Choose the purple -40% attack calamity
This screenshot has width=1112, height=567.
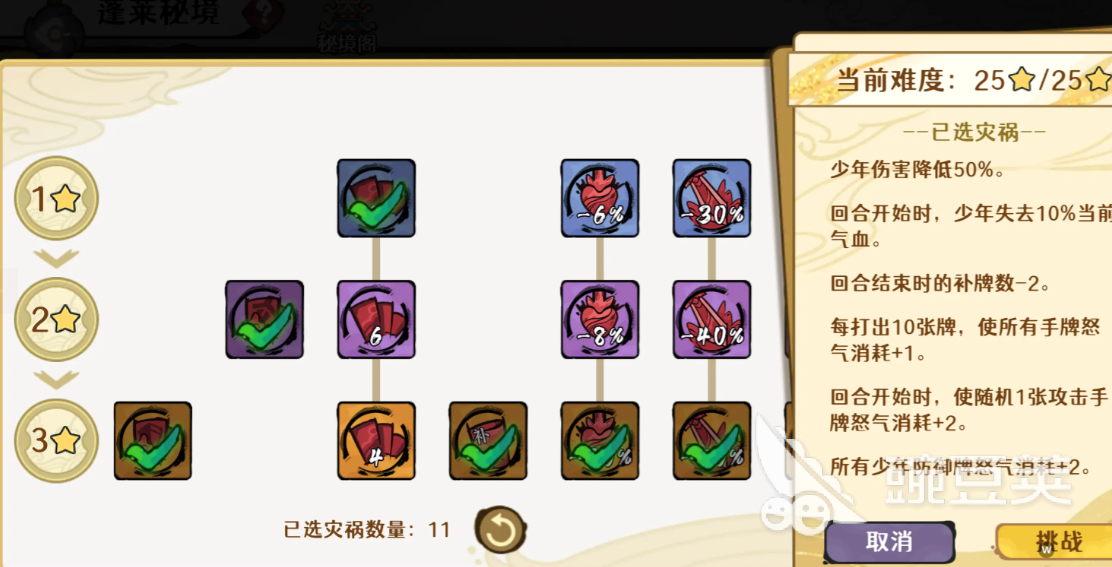(711, 320)
